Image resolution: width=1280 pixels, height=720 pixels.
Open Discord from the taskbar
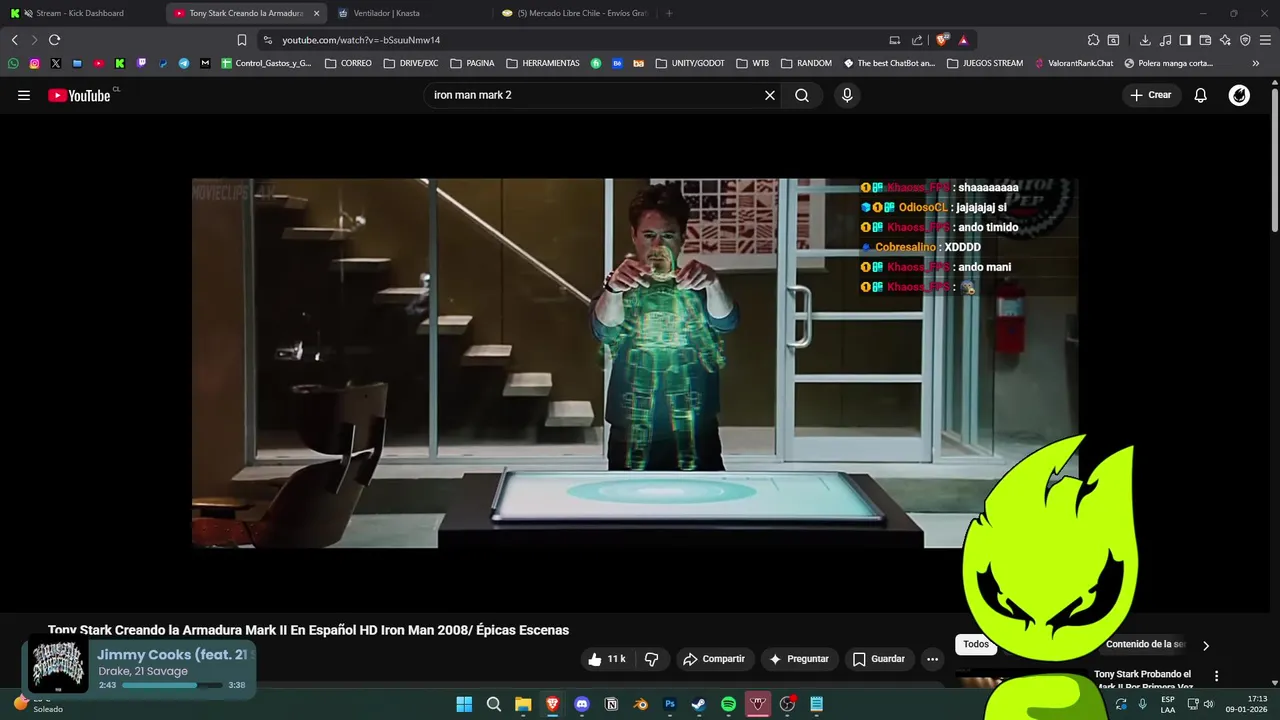(x=582, y=704)
